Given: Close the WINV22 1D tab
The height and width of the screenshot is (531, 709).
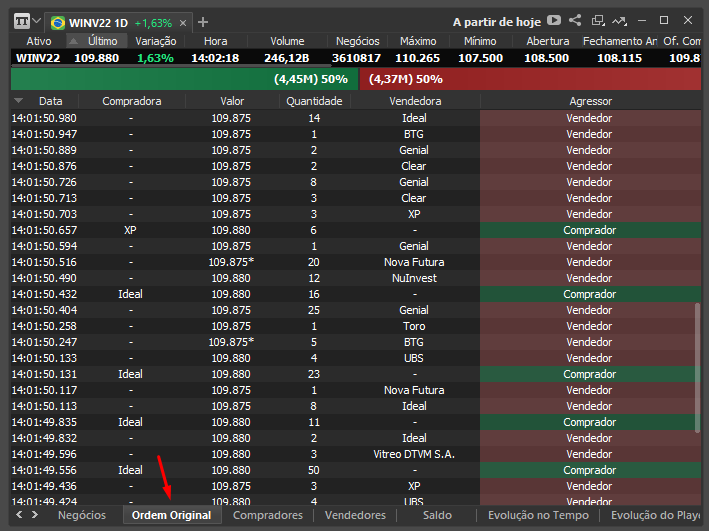Looking at the screenshot, I should (x=183, y=23).
